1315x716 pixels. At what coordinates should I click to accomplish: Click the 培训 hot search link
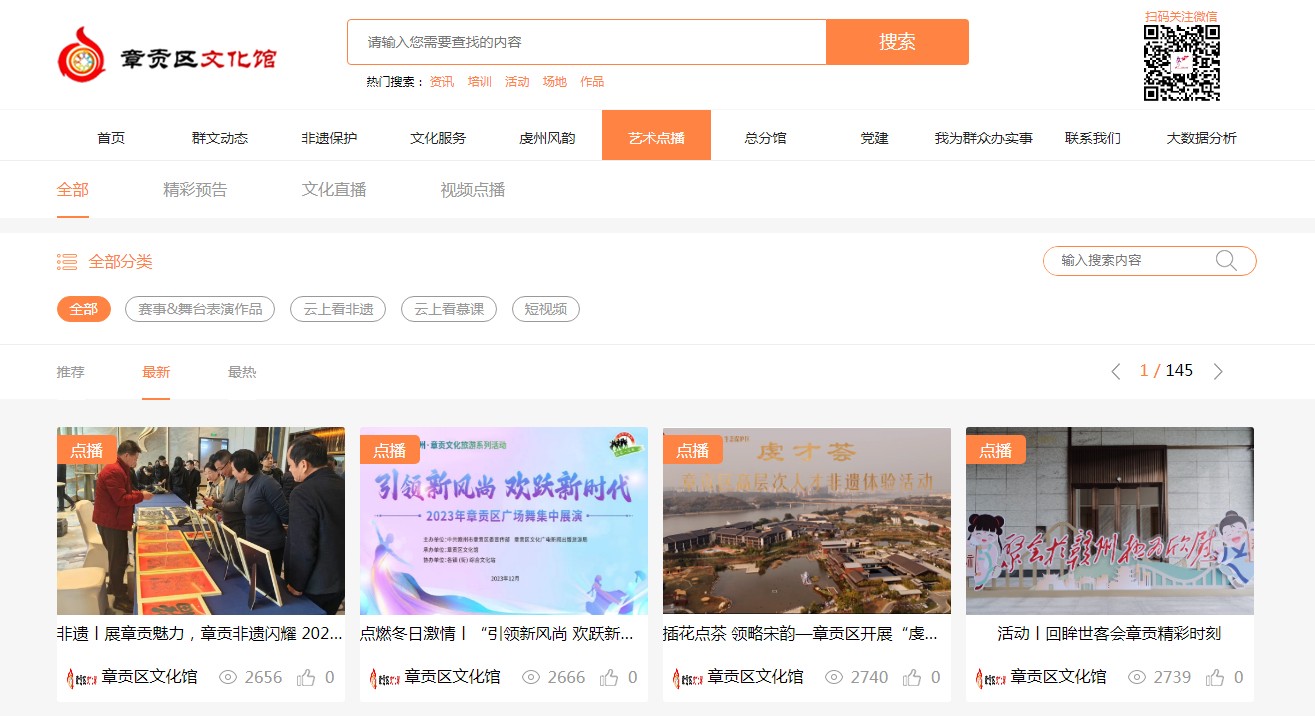pyautogui.click(x=479, y=82)
